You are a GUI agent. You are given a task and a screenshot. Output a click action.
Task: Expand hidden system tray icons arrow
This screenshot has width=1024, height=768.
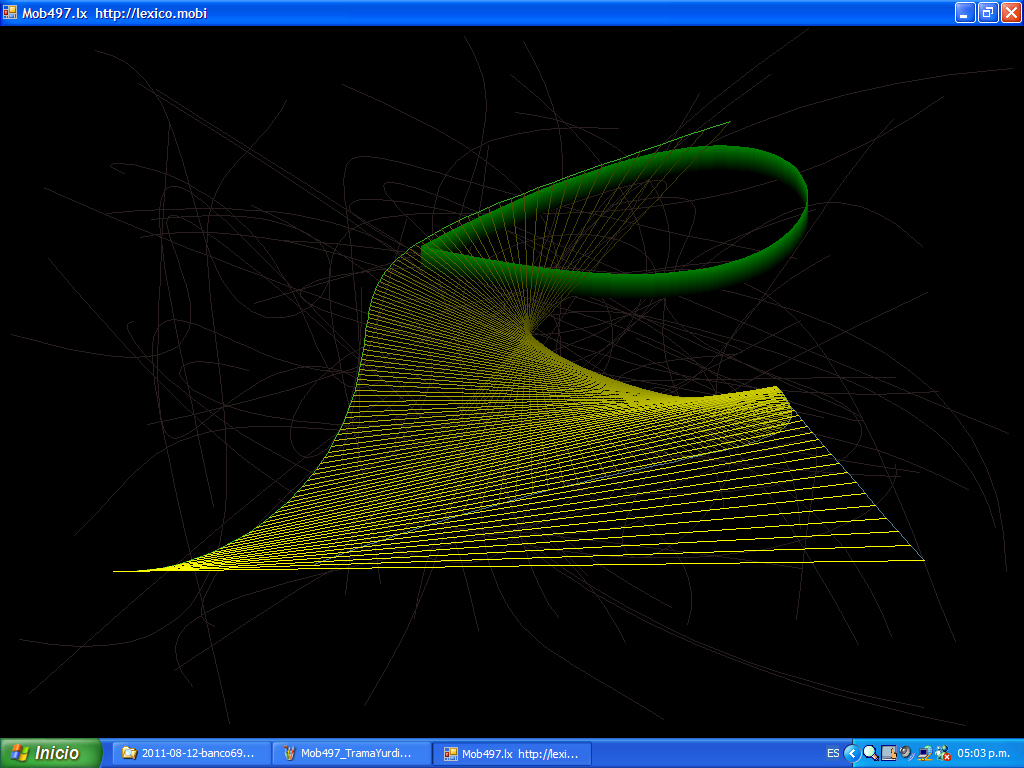pyautogui.click(x=851, y=753)
